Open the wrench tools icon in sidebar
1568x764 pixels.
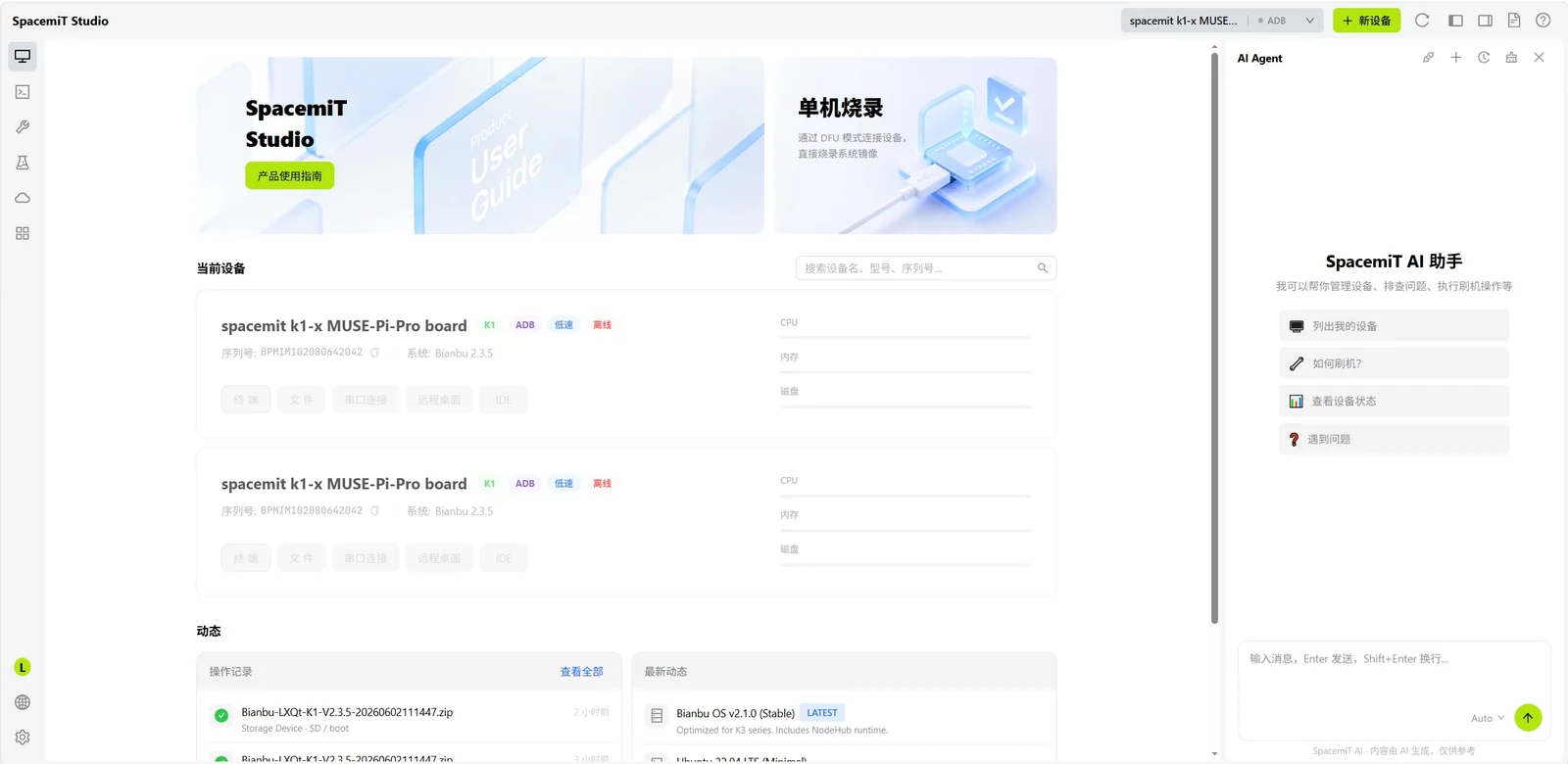[23, 127]
